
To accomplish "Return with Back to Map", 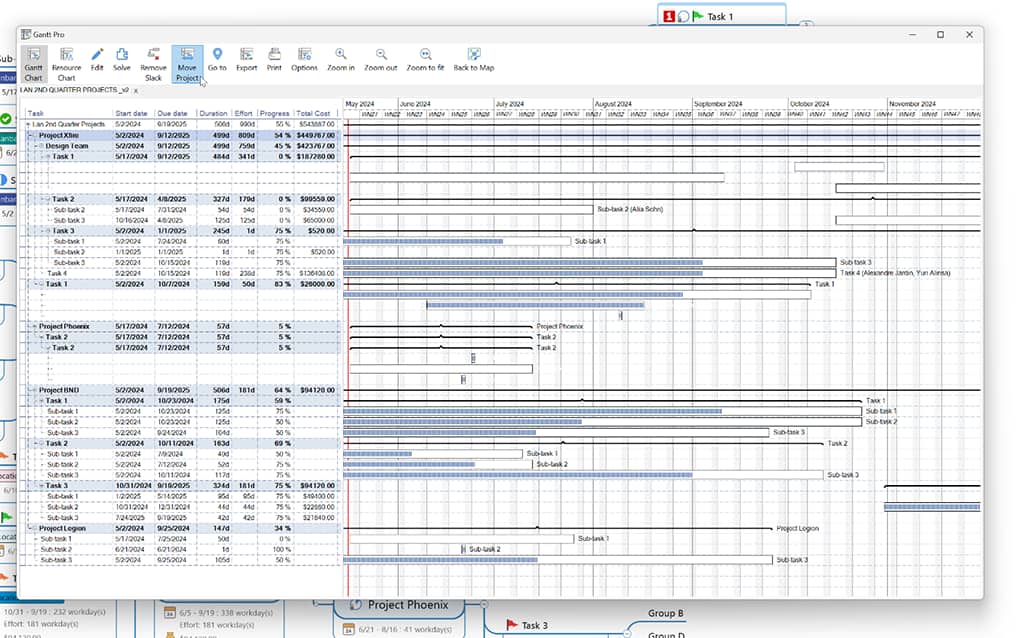I will [x=473, y=61].
